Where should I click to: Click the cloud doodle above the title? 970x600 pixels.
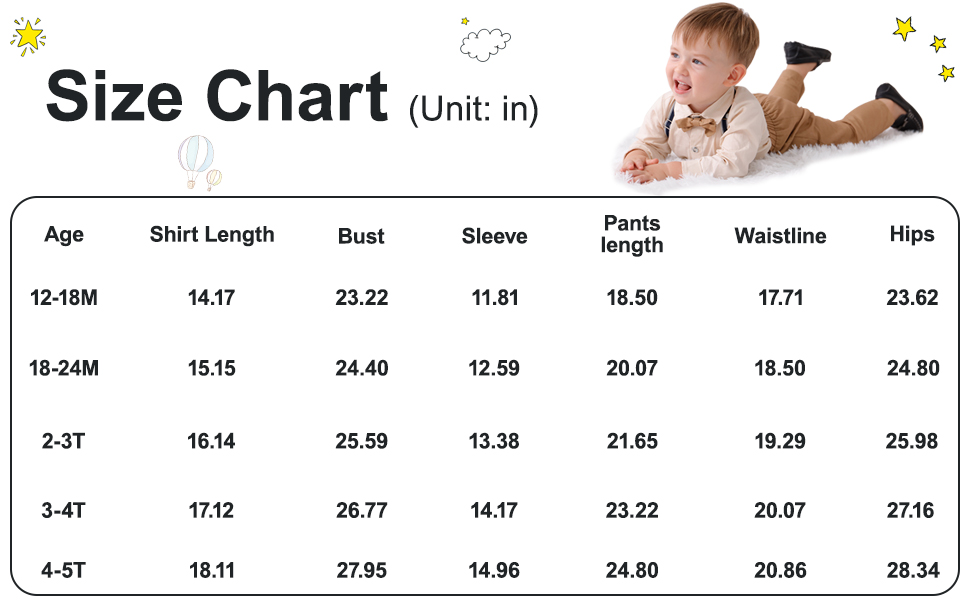(x=485, y=43)
